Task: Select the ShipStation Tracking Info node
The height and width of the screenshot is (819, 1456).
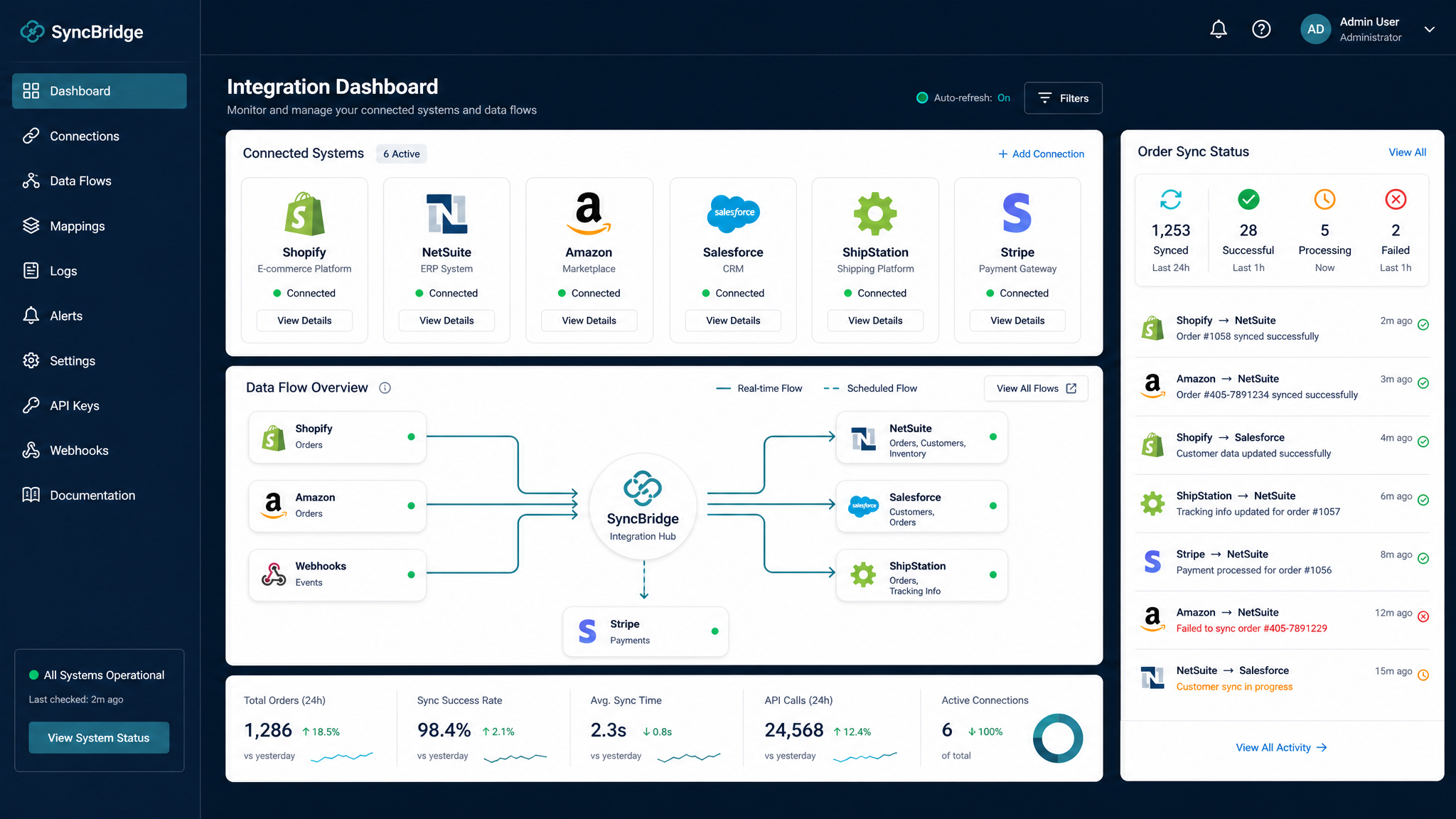Action: pos(922,574)
